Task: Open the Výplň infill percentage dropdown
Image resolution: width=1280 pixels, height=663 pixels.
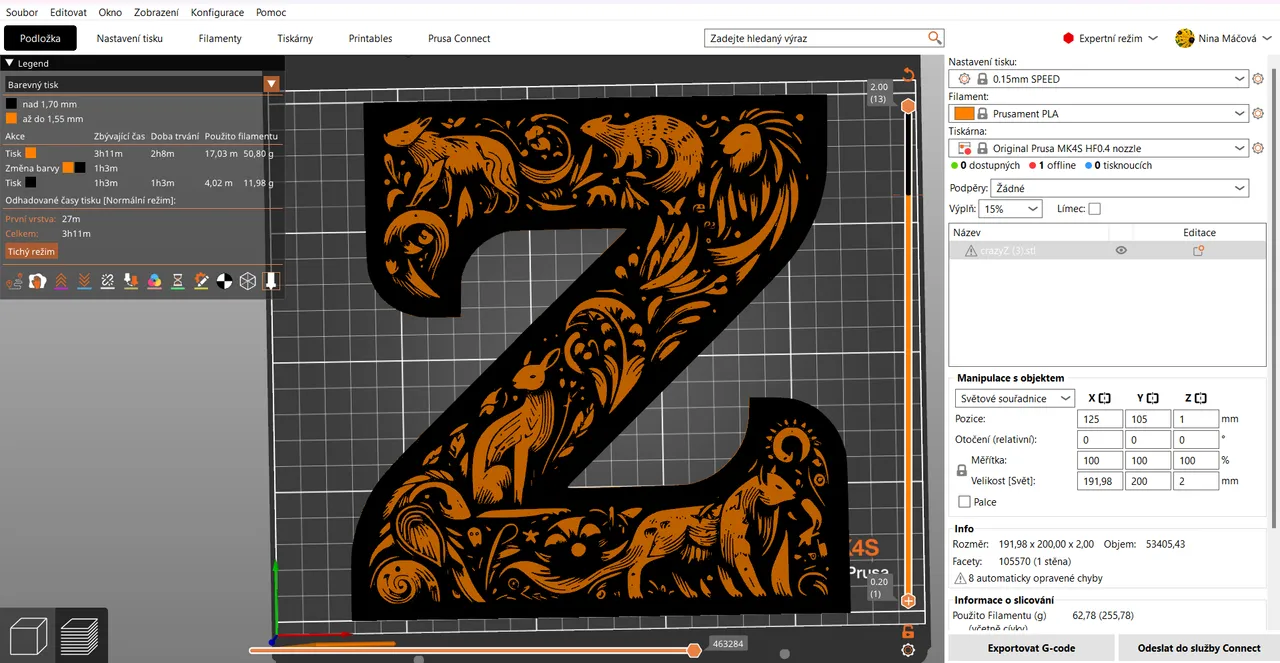Action: 1032,209
